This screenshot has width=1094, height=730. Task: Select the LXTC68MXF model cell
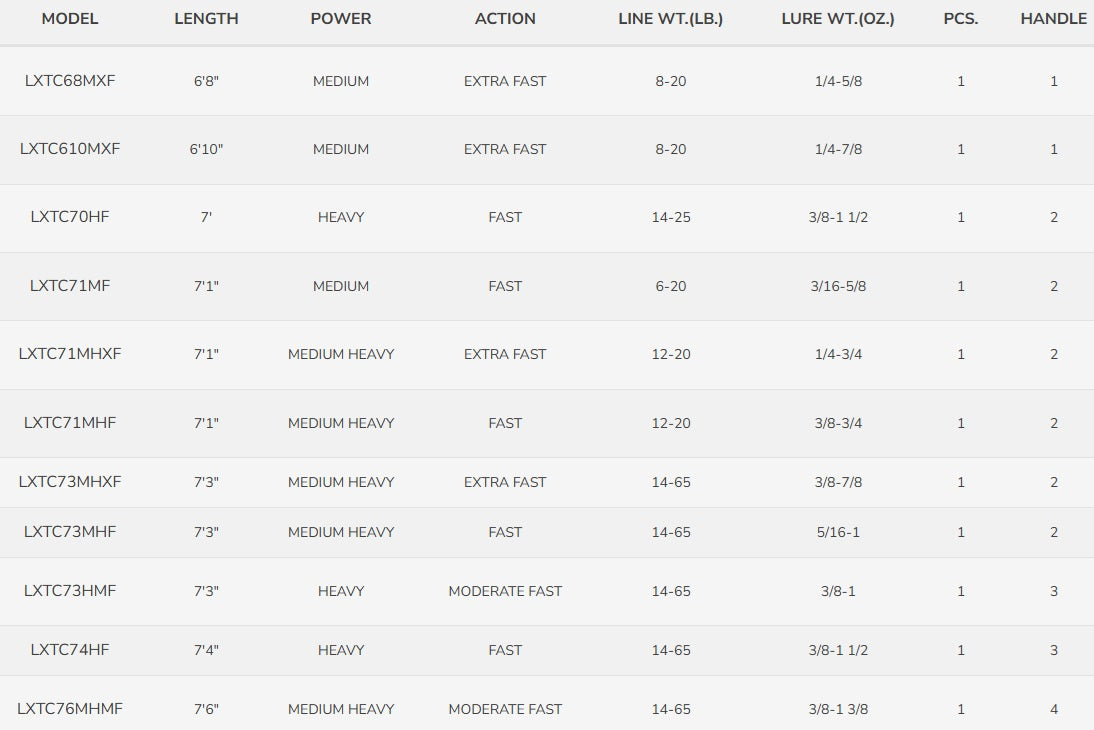point(70,81)
